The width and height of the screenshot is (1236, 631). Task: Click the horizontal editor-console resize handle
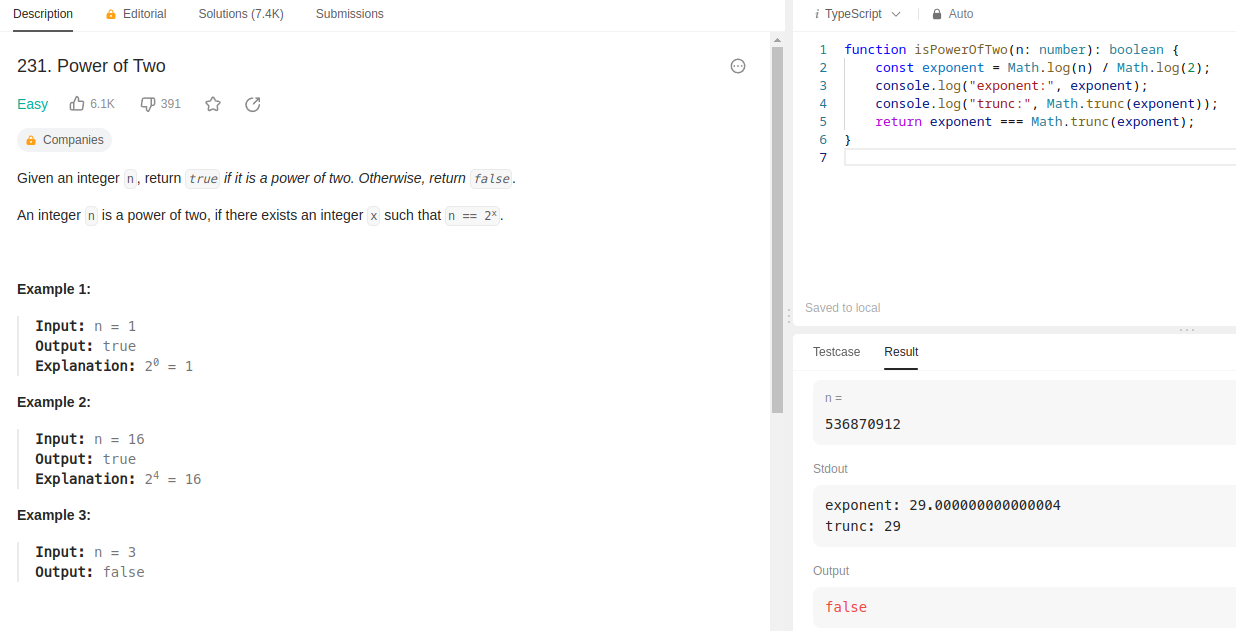tap(1187, 330)
